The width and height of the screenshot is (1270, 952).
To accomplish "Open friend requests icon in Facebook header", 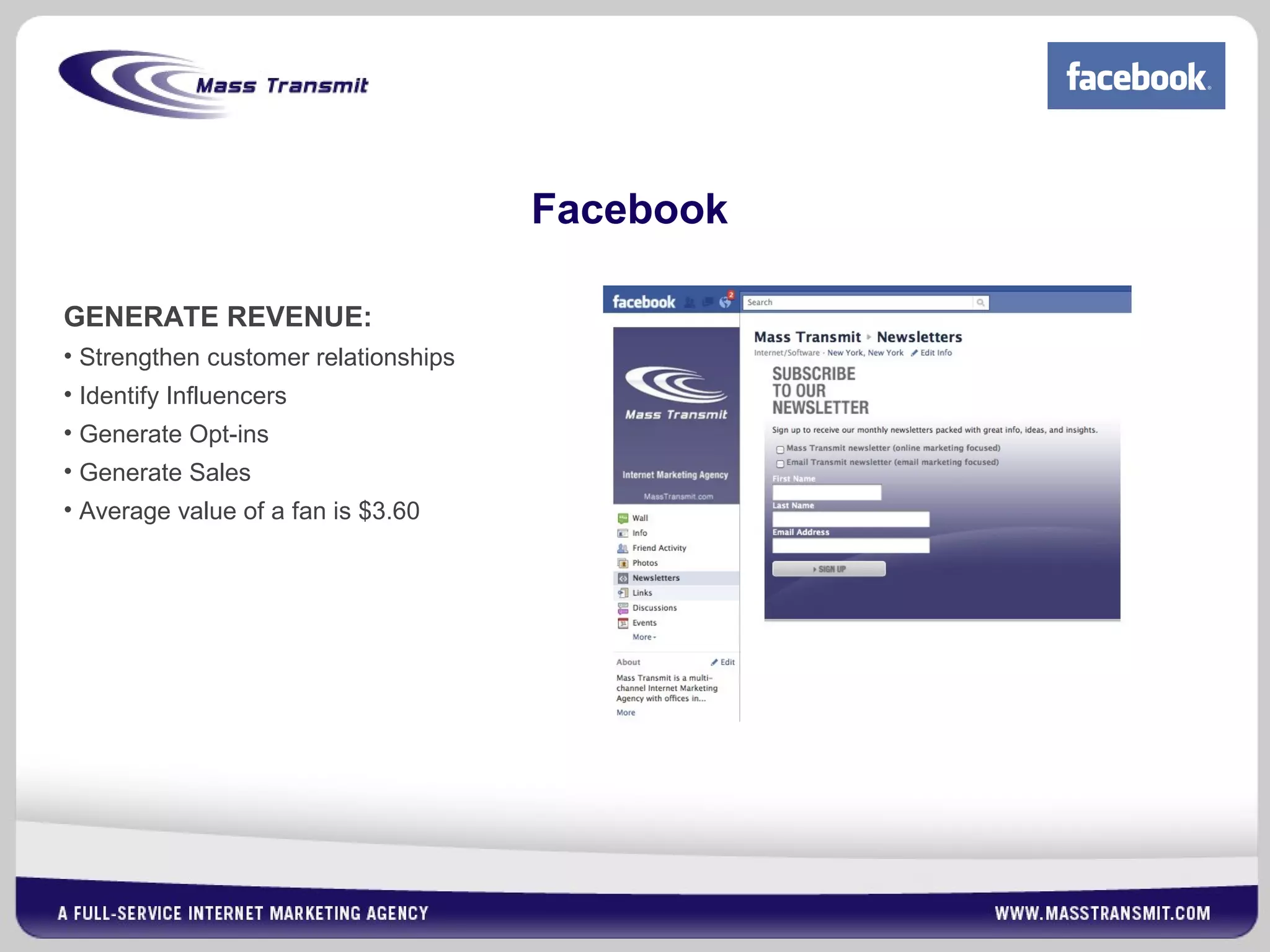I will [x=690, y=302].
